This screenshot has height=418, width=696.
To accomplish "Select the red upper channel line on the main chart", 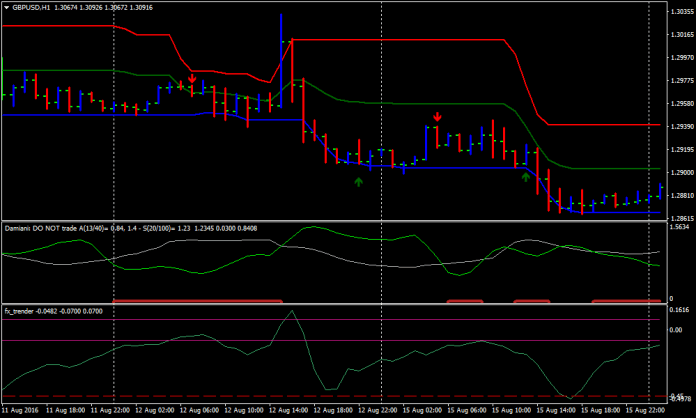I will click(x=400, y=40).
